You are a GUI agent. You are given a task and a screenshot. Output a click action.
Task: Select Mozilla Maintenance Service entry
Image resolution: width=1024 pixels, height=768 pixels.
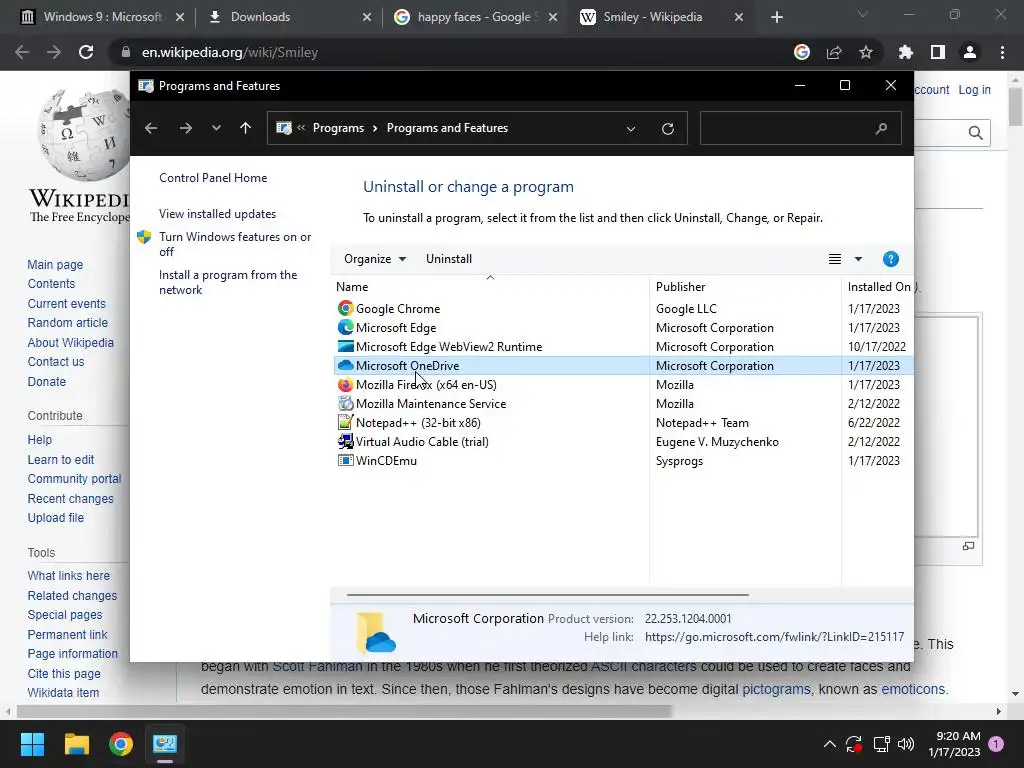[x=431, y=403]
